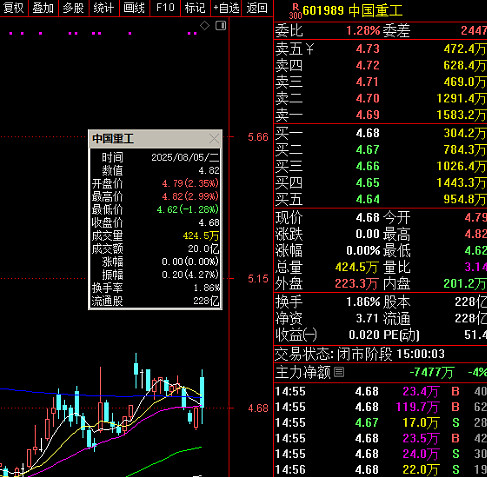Image resolution: width=487 pixels, height=477 pixels.
Task: Click the ¥ icon next to 卖五
Action: click(x=310, y=49)
